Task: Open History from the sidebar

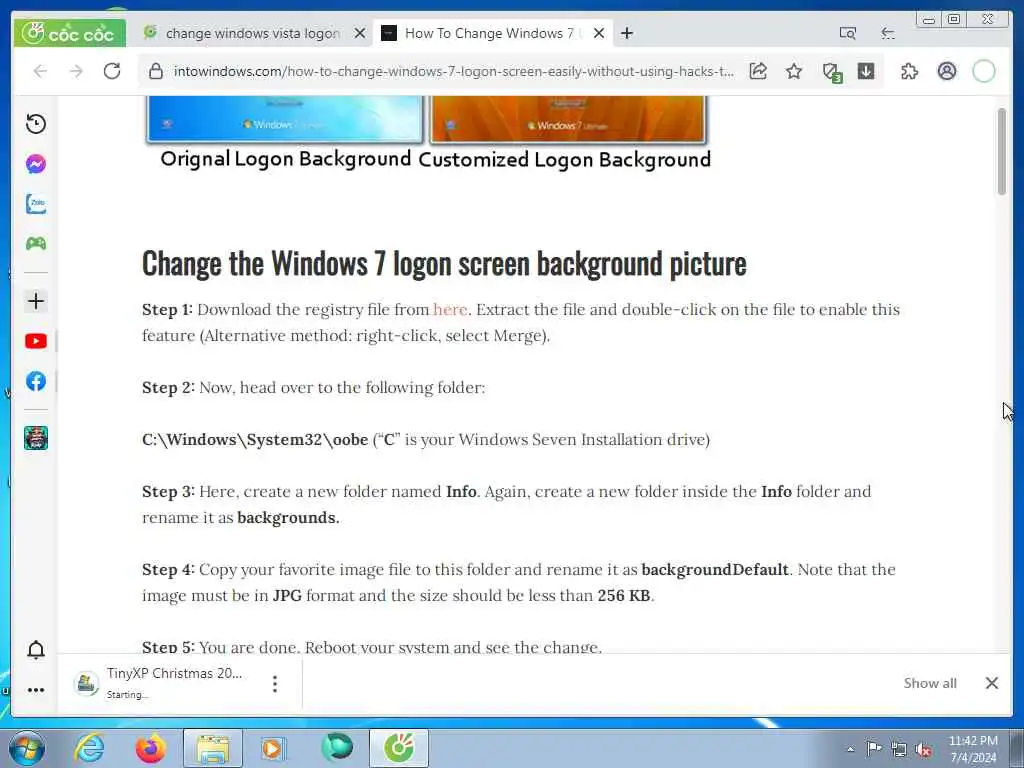Action: [36, 123]
